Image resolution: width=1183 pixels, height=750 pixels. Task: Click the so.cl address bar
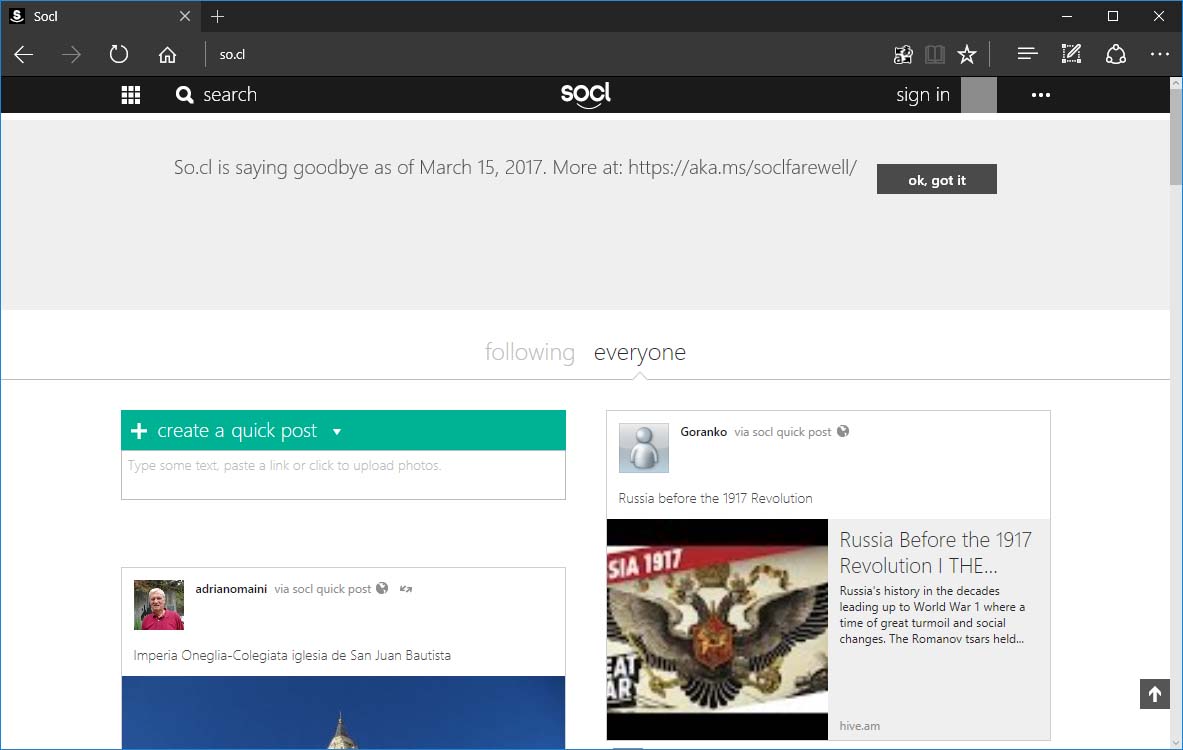coord(543,54)
